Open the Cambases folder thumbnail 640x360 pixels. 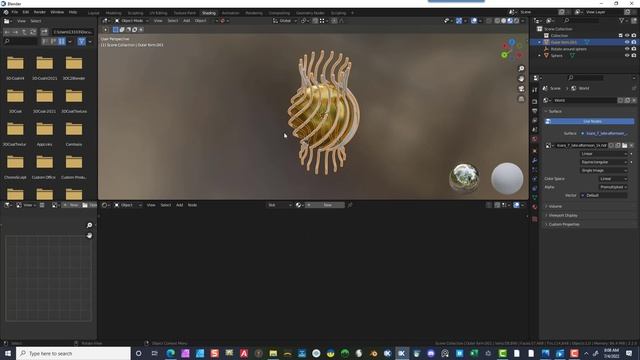coord(74,133)
